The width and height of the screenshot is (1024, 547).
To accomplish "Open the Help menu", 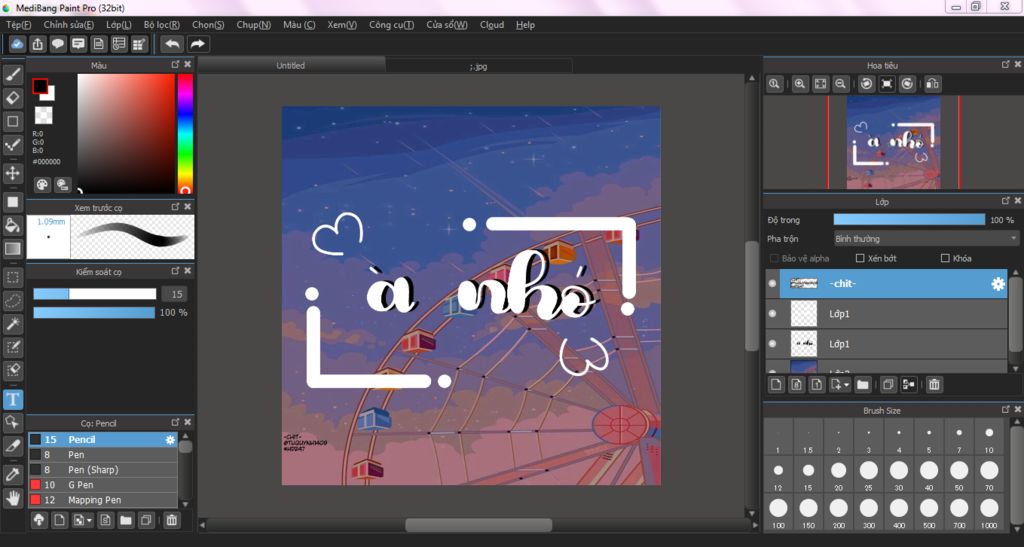I will (x=525, y=25).
